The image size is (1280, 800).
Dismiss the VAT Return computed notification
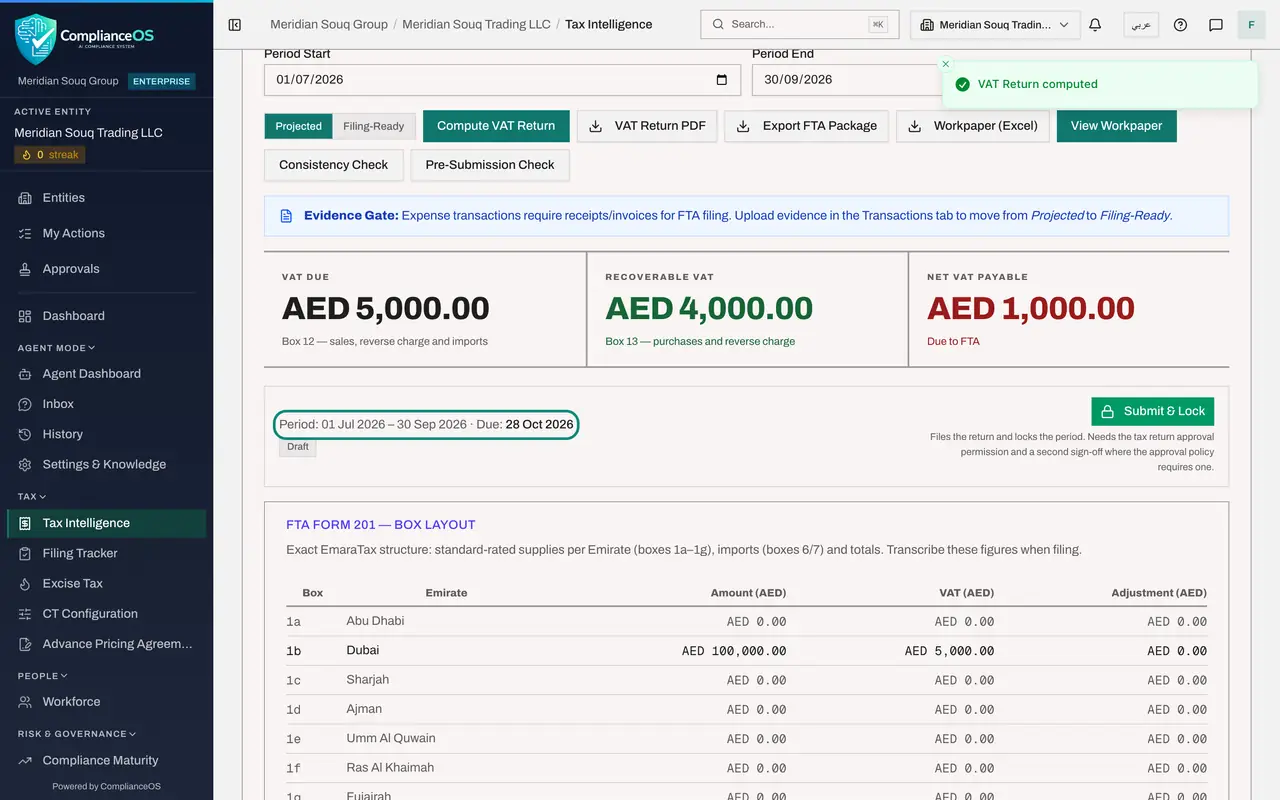coord(946,64)
